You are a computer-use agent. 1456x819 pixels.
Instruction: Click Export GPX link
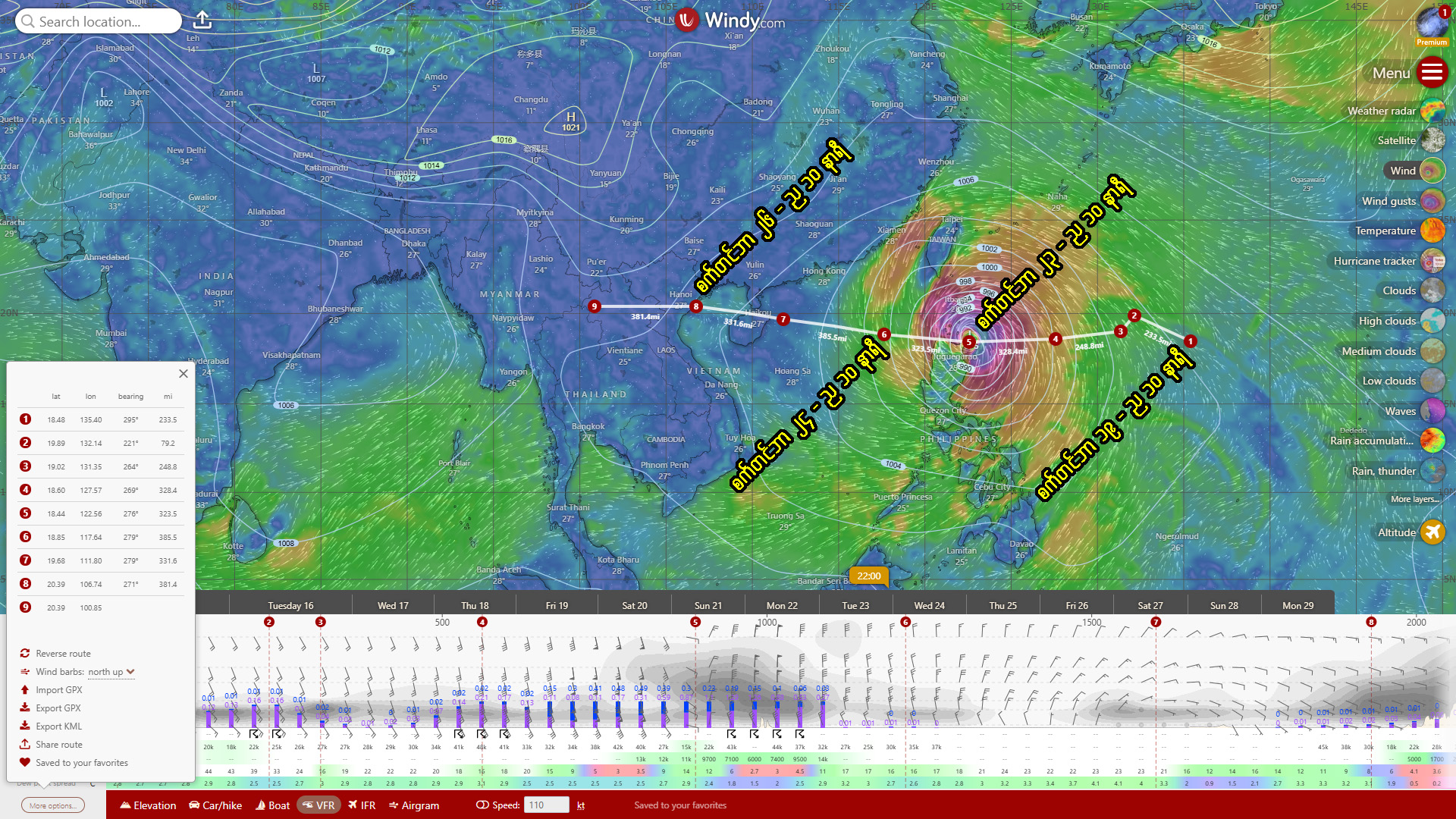[x=58, y=708]
